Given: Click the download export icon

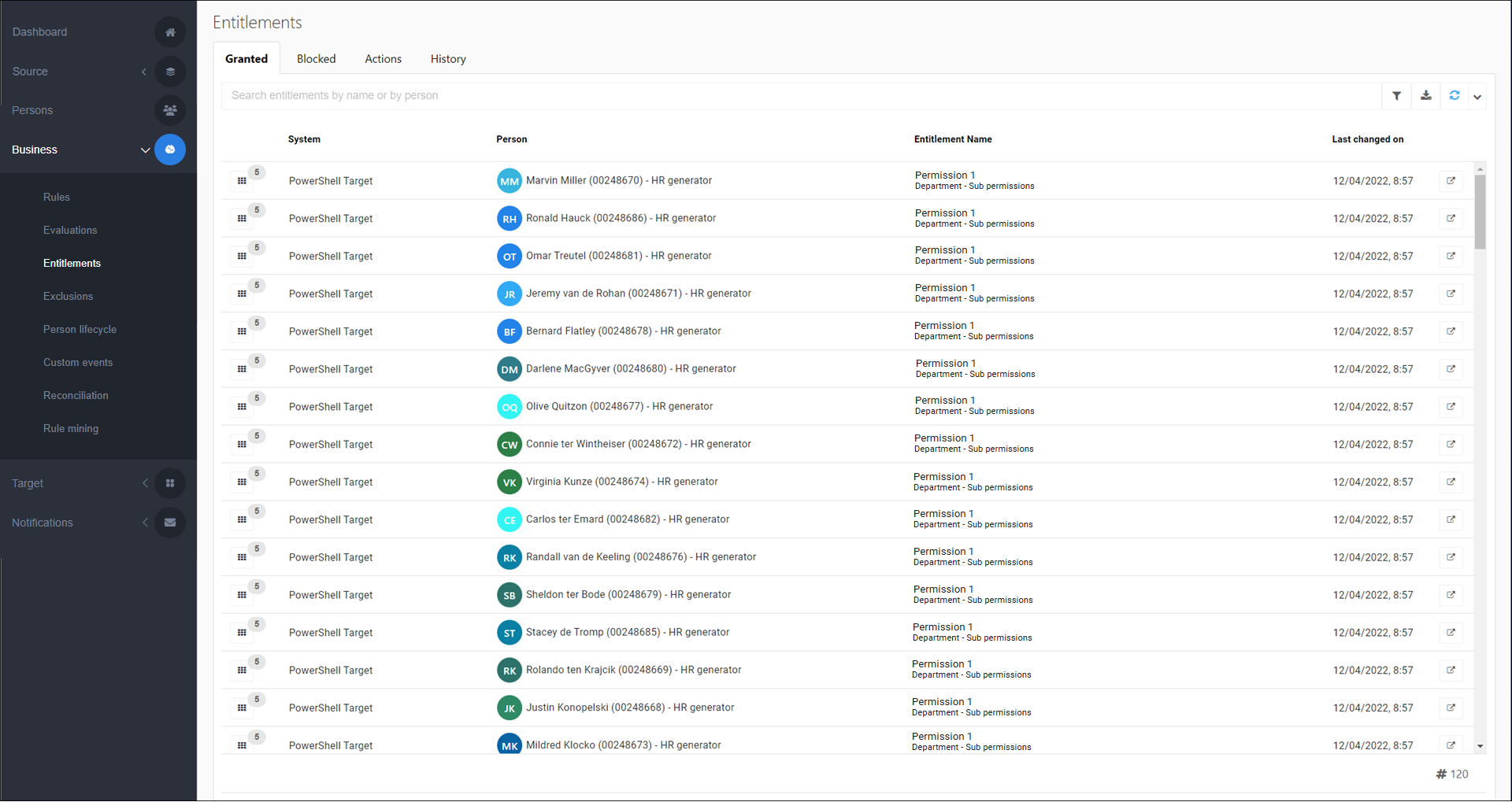Looking at the screenshot, I should [1425, 96].
